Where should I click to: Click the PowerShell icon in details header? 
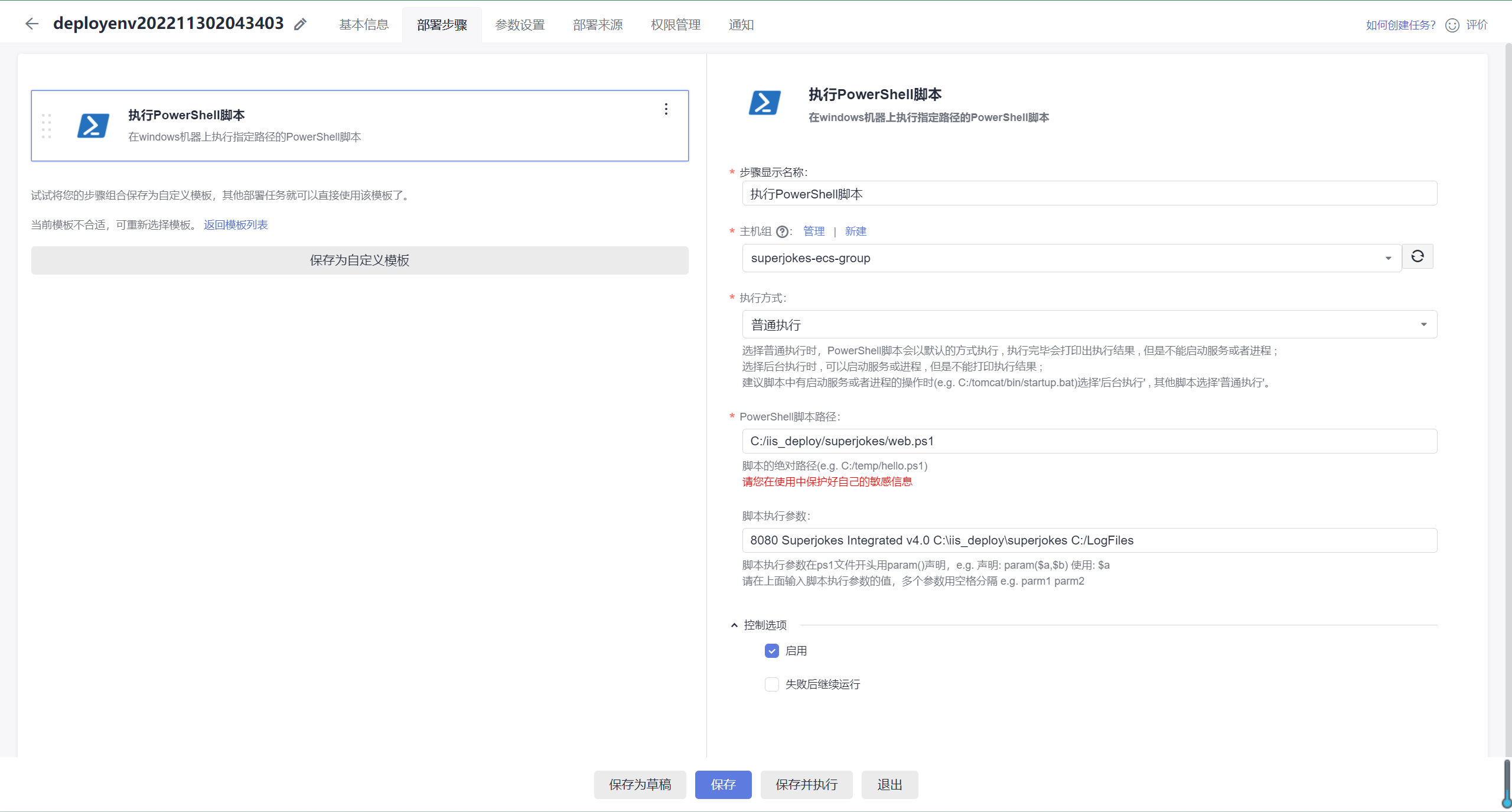[x=765, y=103]
